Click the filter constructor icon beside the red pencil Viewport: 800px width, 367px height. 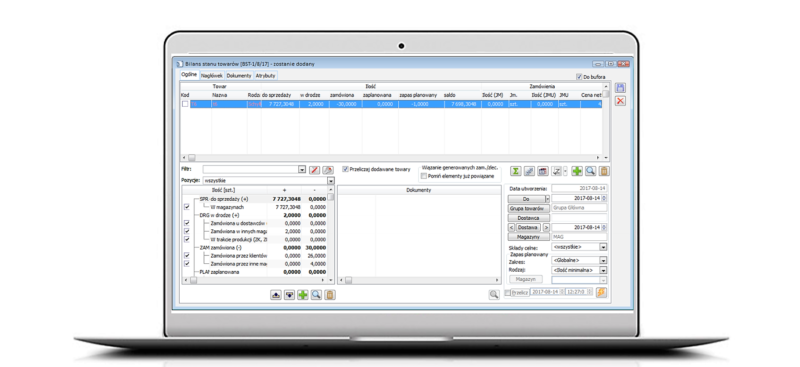(328, 169)
